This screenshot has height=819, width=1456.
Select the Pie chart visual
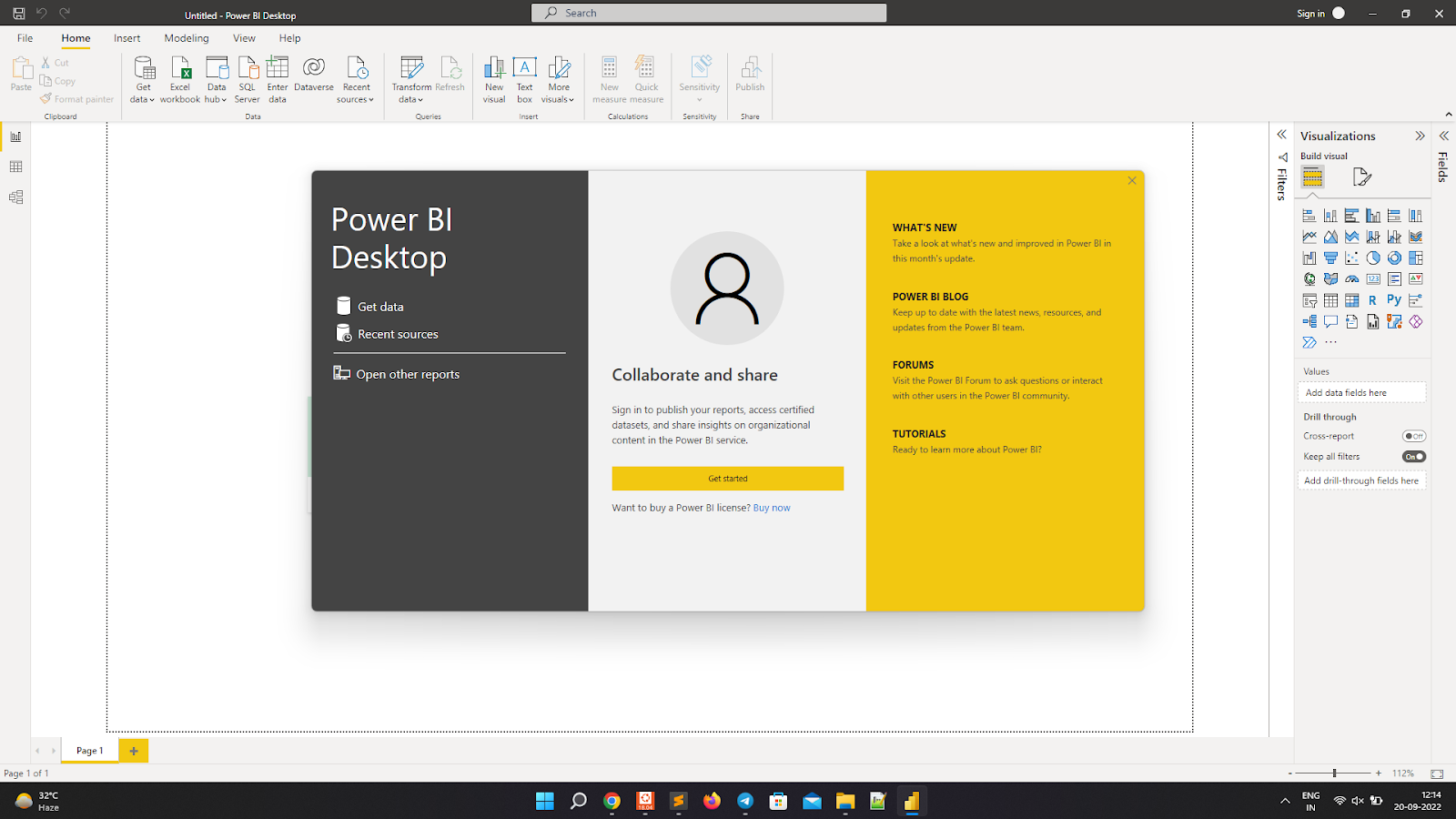(x=1373, y=258)
